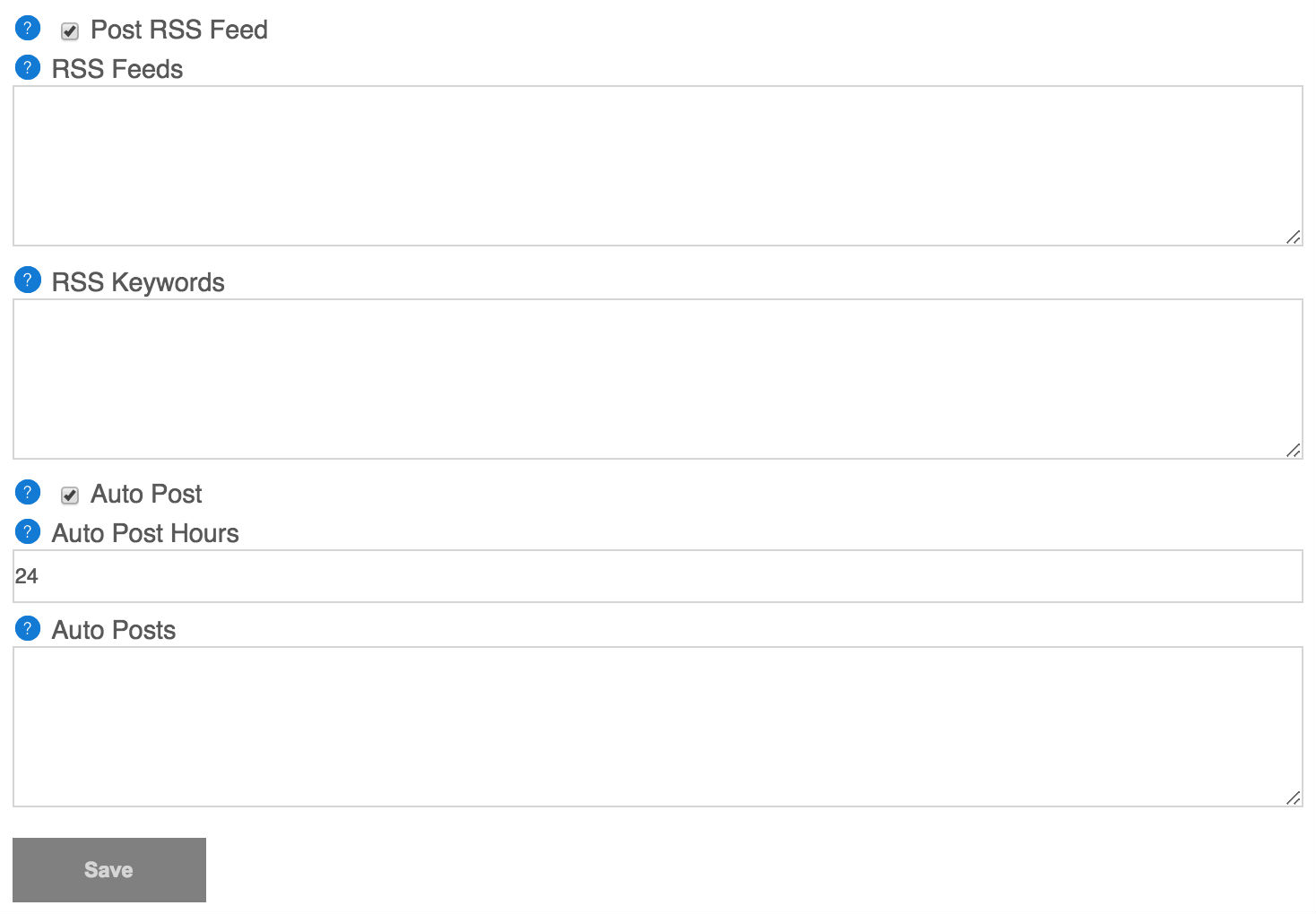Click the RSS Feeds field label
Screen dimensions: 1316x914
coord(117,69)
